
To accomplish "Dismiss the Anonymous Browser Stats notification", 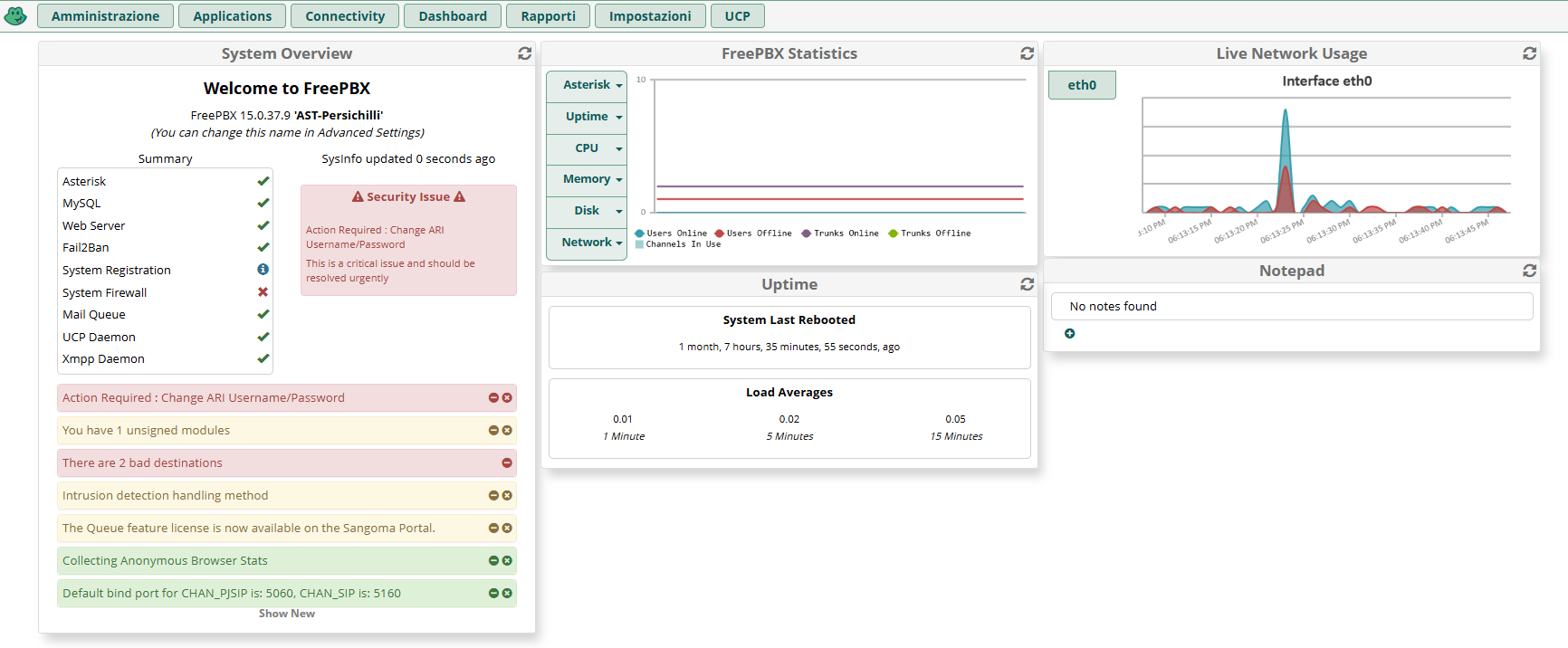I will (507, 560).
